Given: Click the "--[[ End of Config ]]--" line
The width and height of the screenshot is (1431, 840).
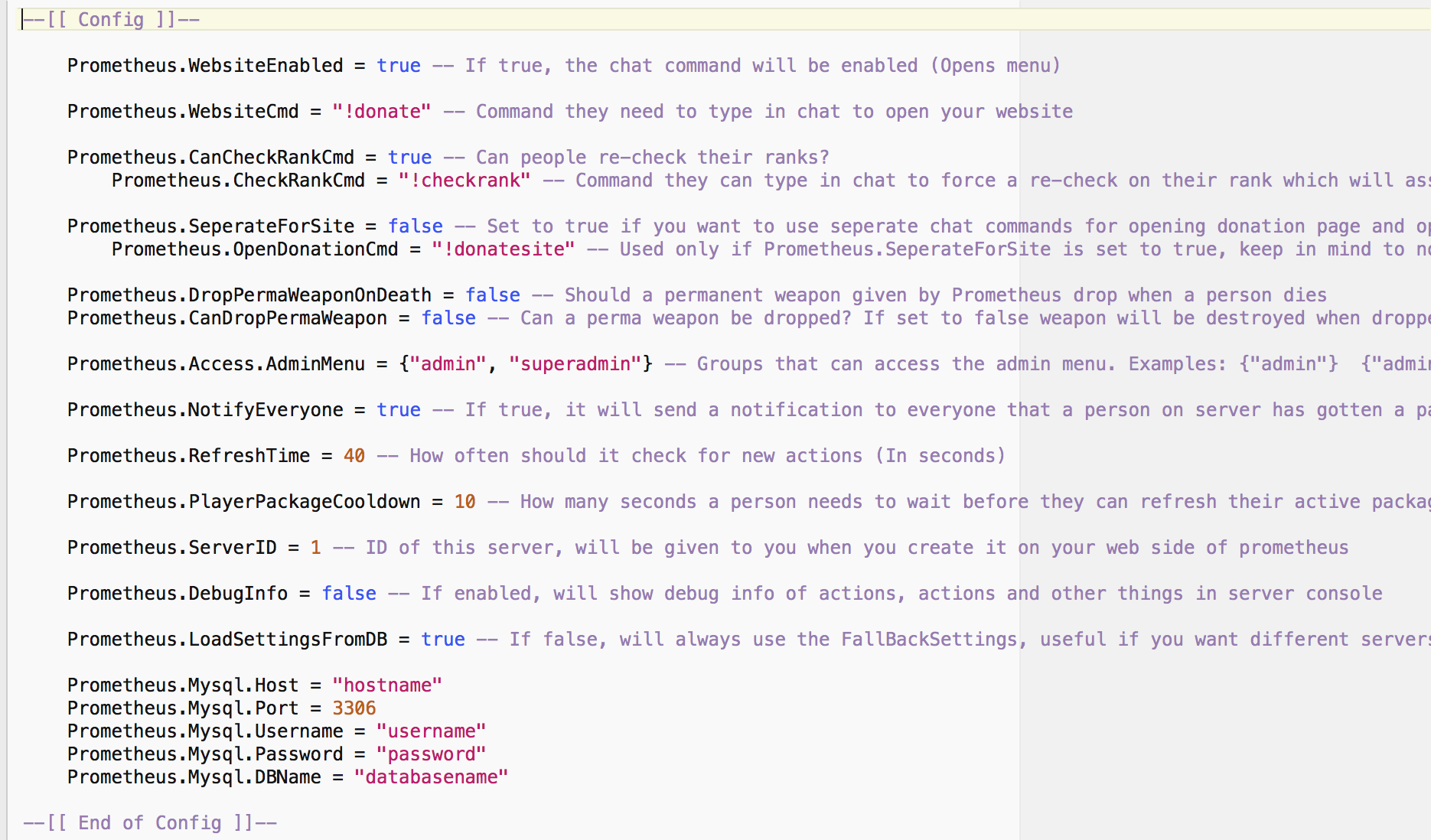Looking at the screenshot, I should pos(150,823).
